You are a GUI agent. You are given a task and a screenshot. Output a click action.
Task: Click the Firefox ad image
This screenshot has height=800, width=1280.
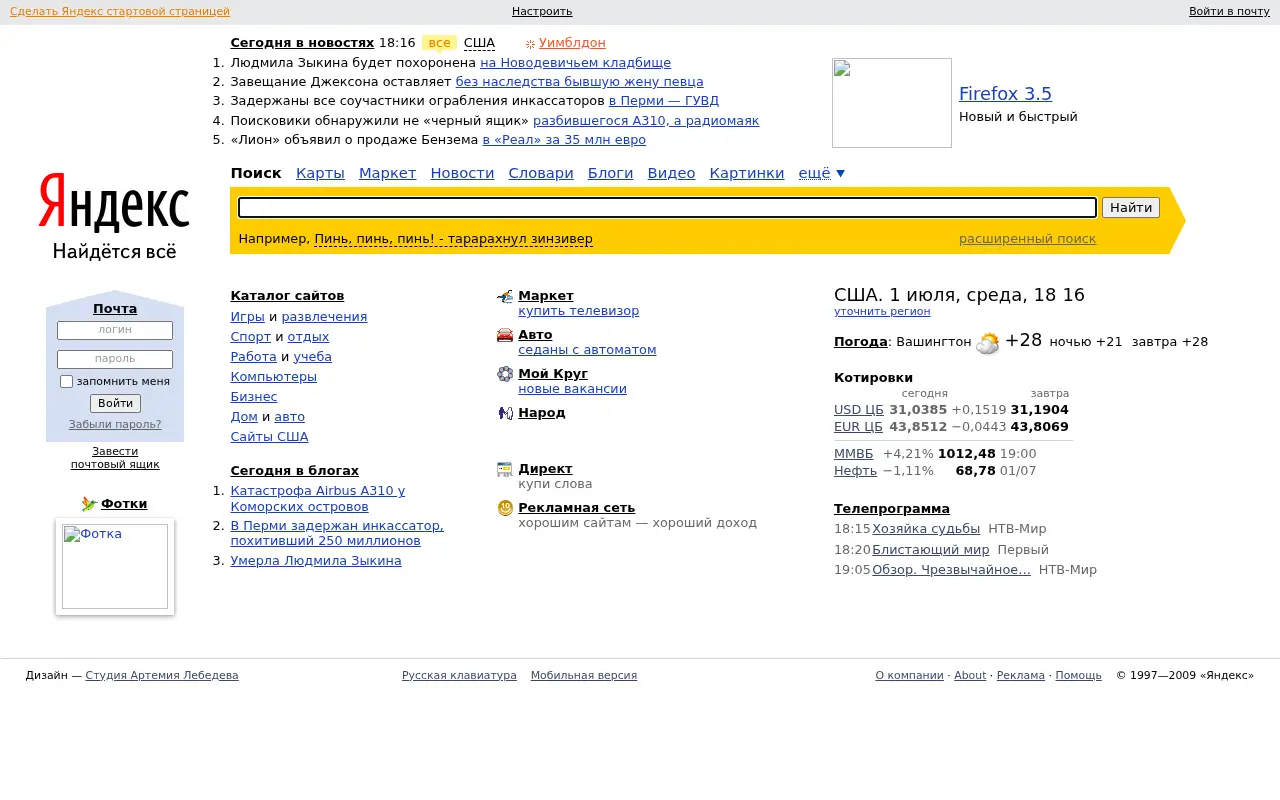(892, 103)
